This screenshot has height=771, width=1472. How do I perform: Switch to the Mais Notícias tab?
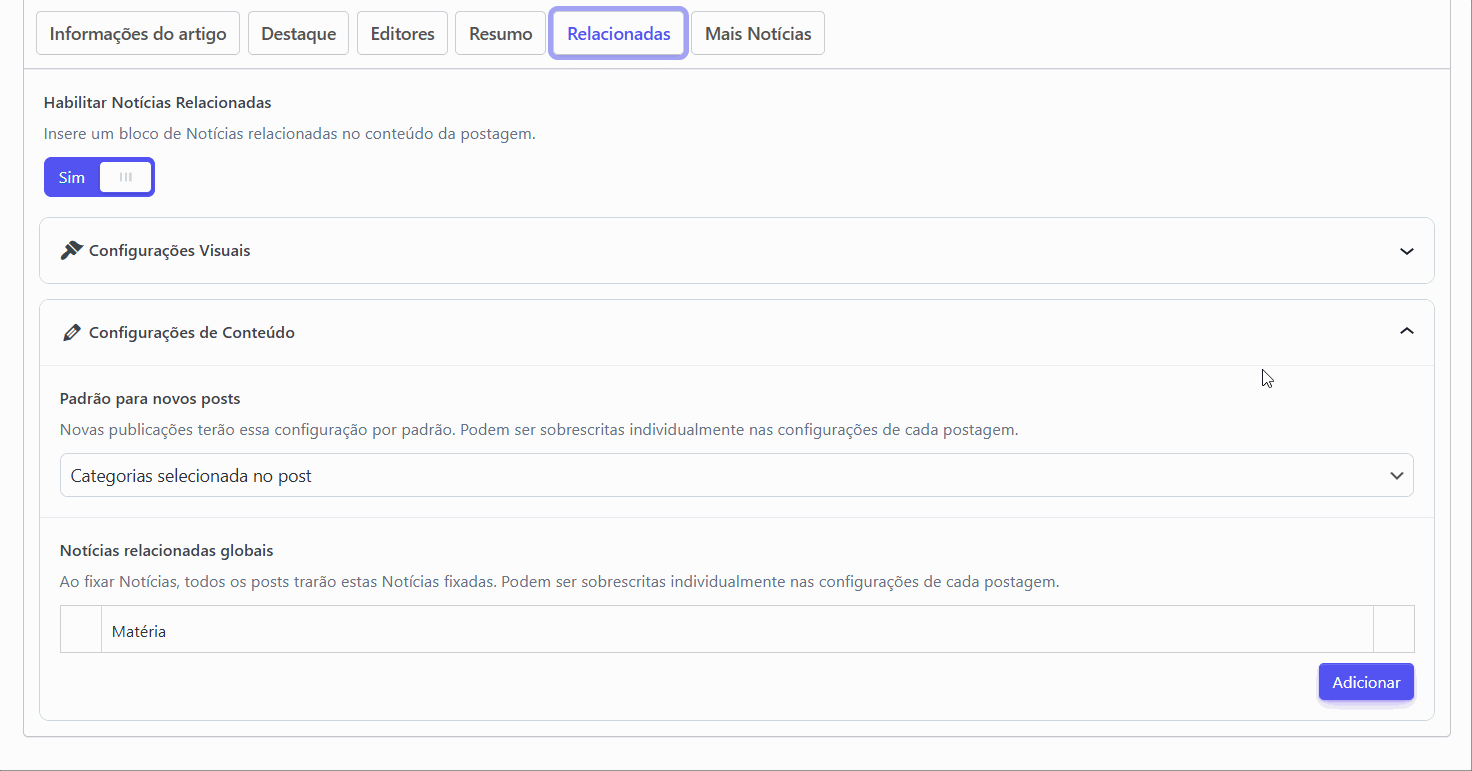pyautogui.click(x=757, y=34)
